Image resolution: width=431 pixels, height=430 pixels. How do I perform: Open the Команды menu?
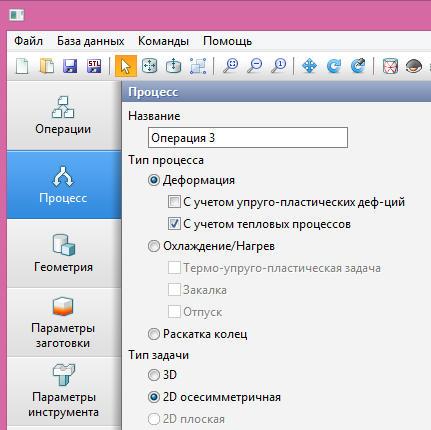[x=163, y=41]
